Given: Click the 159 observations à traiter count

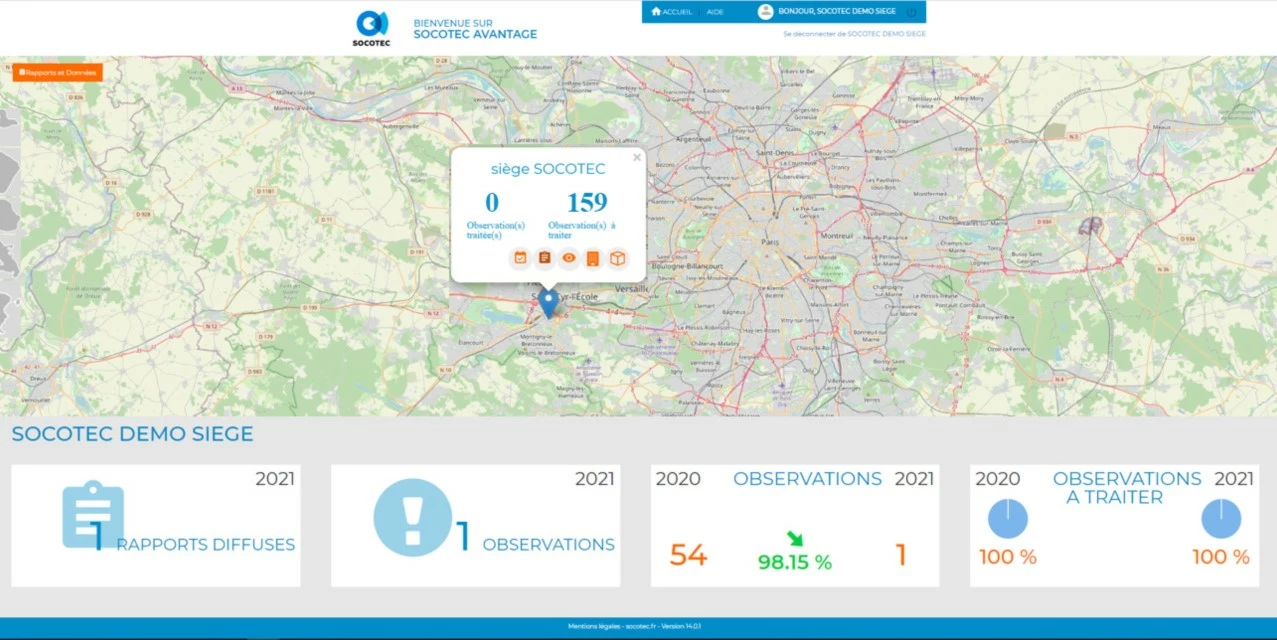Looking at the screenshot, I should pyautogui.click(x=587, y=203).
